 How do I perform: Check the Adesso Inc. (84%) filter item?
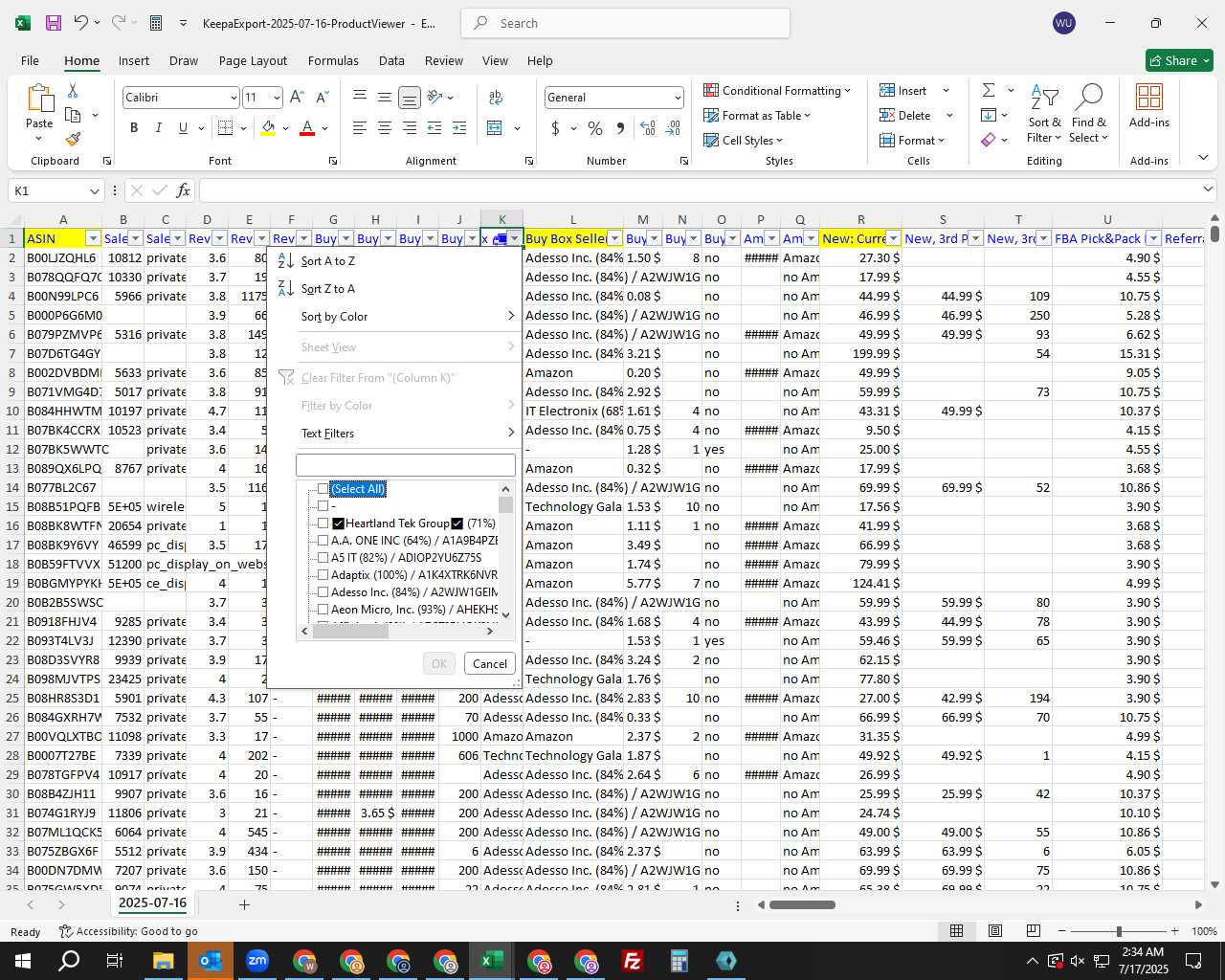323,592
